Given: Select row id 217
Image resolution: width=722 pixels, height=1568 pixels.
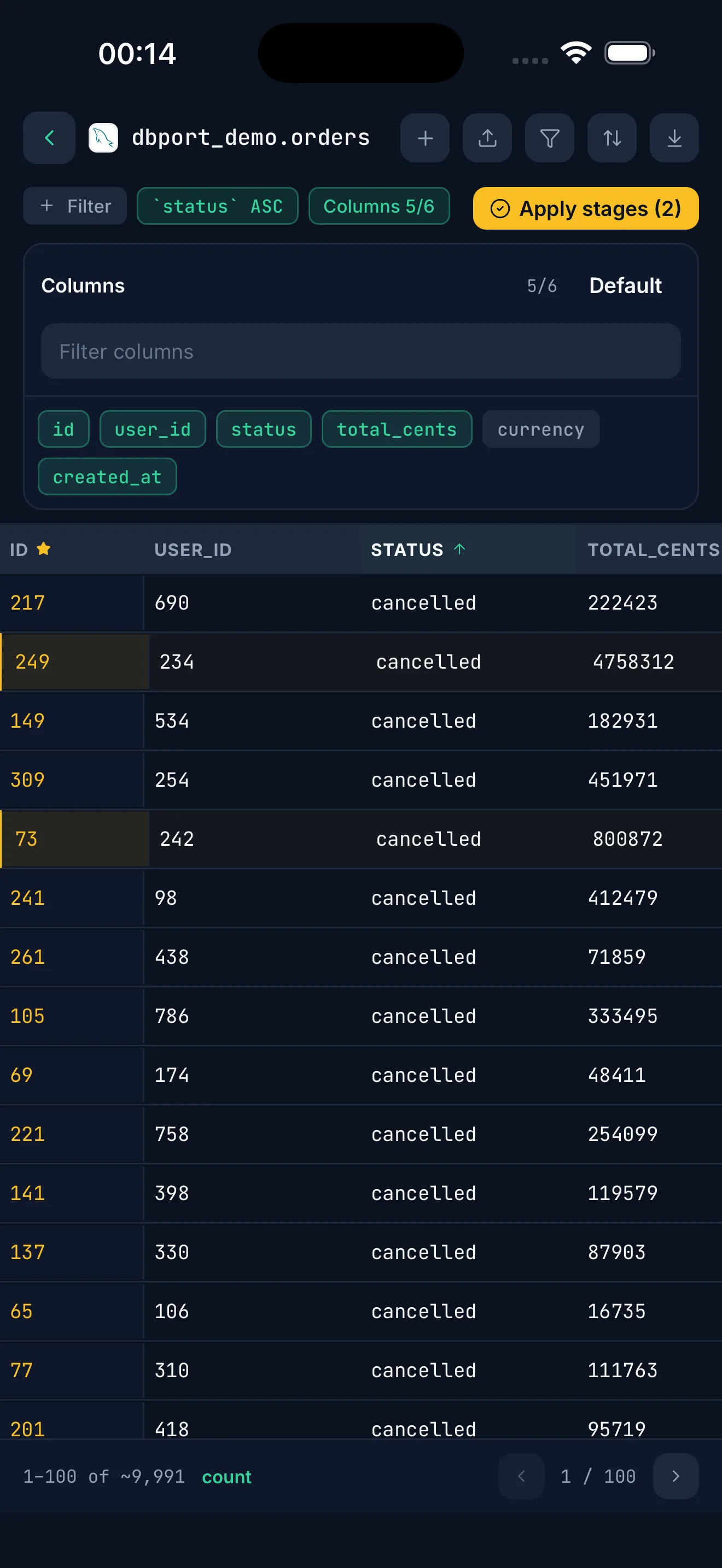Looking at the screenshot, I should (27, 602).
